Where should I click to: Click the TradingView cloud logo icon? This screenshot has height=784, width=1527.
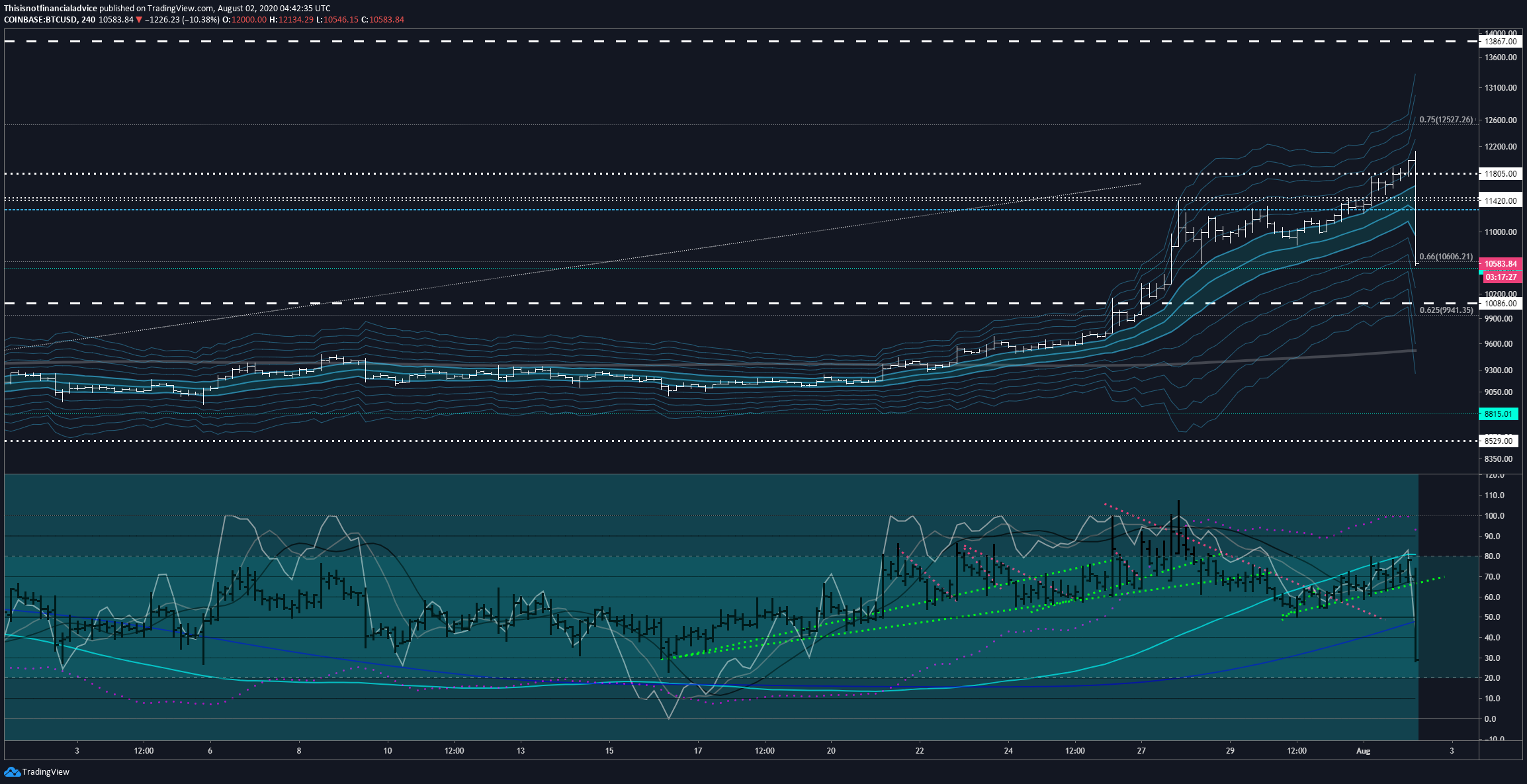[12, 771]
